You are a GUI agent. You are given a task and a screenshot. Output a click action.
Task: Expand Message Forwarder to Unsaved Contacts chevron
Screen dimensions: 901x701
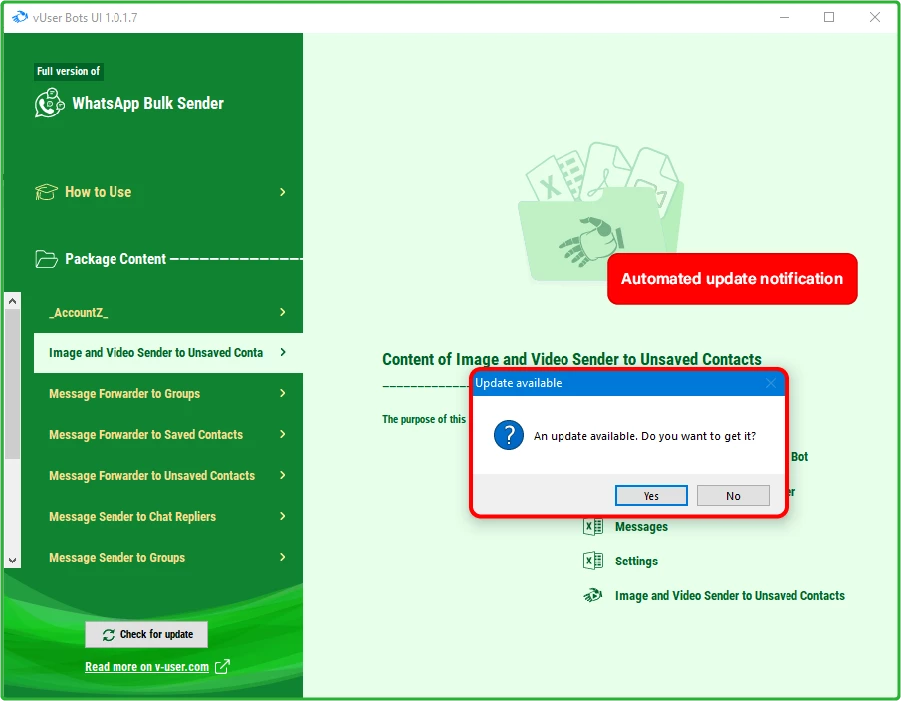[282, 475]
